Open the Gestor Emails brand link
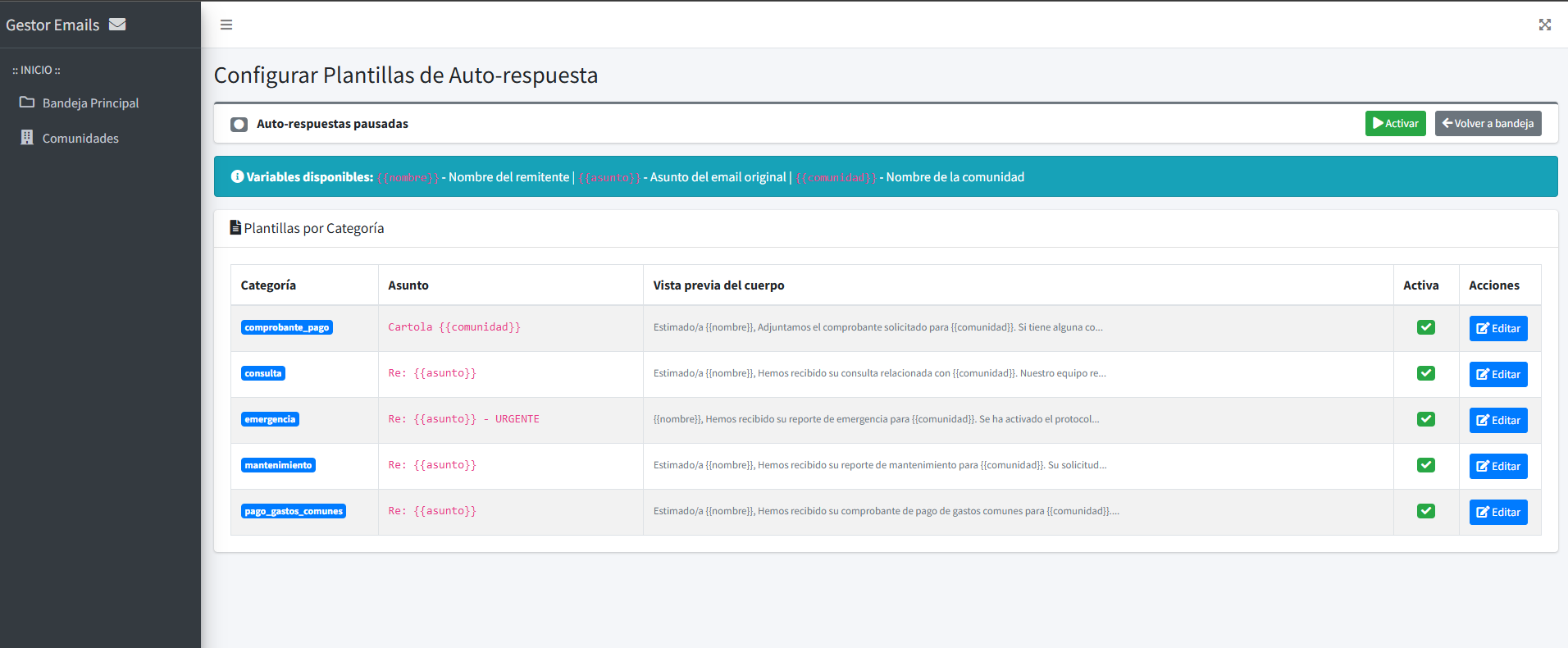 pos(66,25)
